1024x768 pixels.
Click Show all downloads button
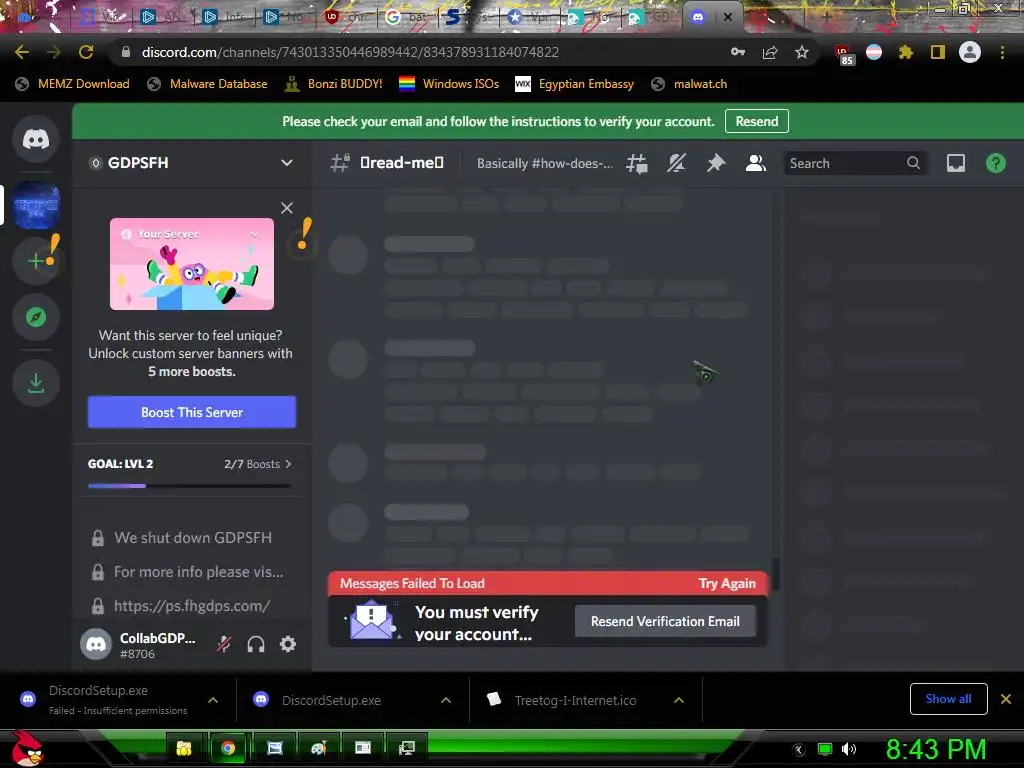(x=948, y=699)
